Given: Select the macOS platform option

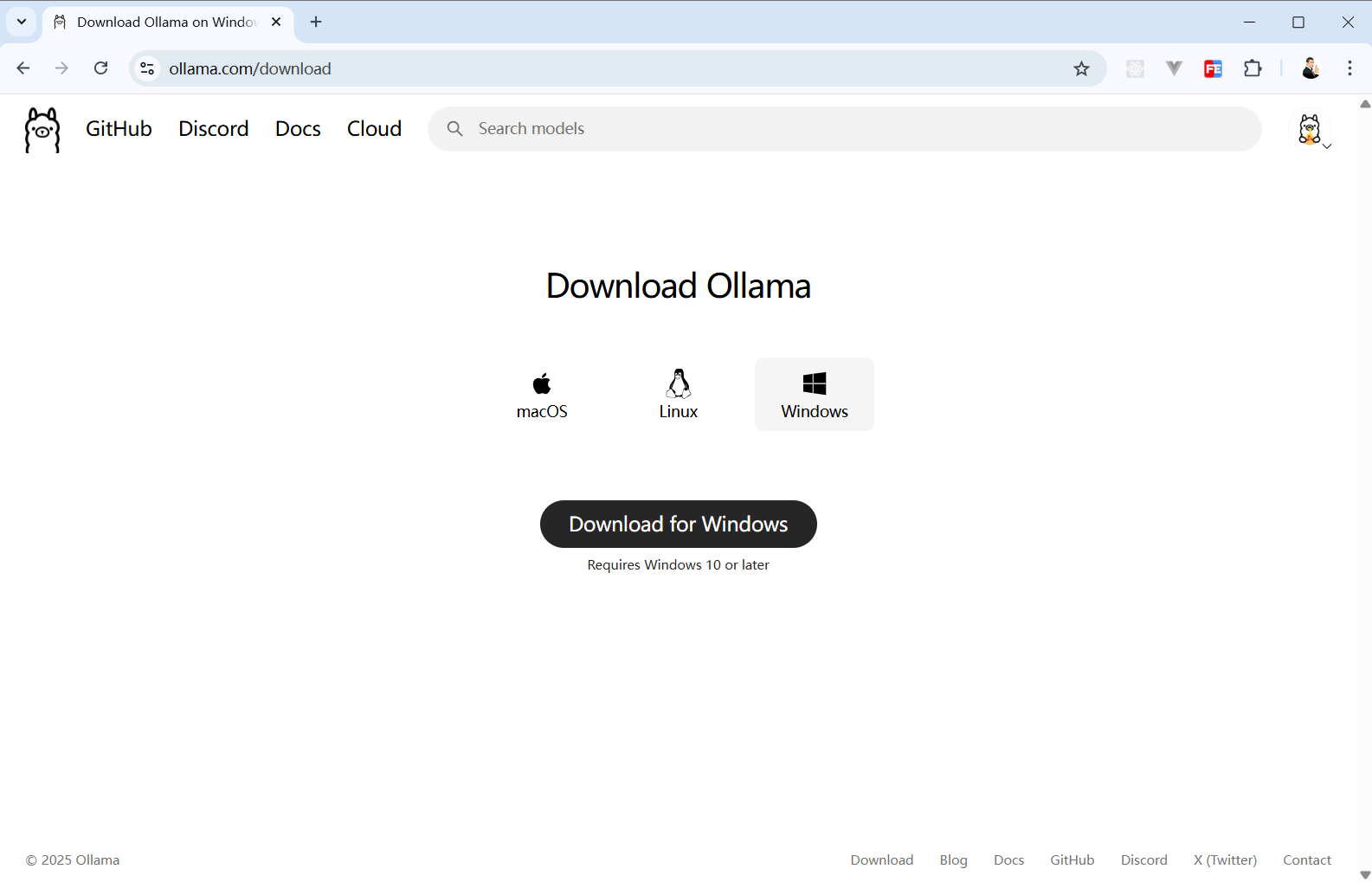Looking at the screenshot, I should point(542,395).
